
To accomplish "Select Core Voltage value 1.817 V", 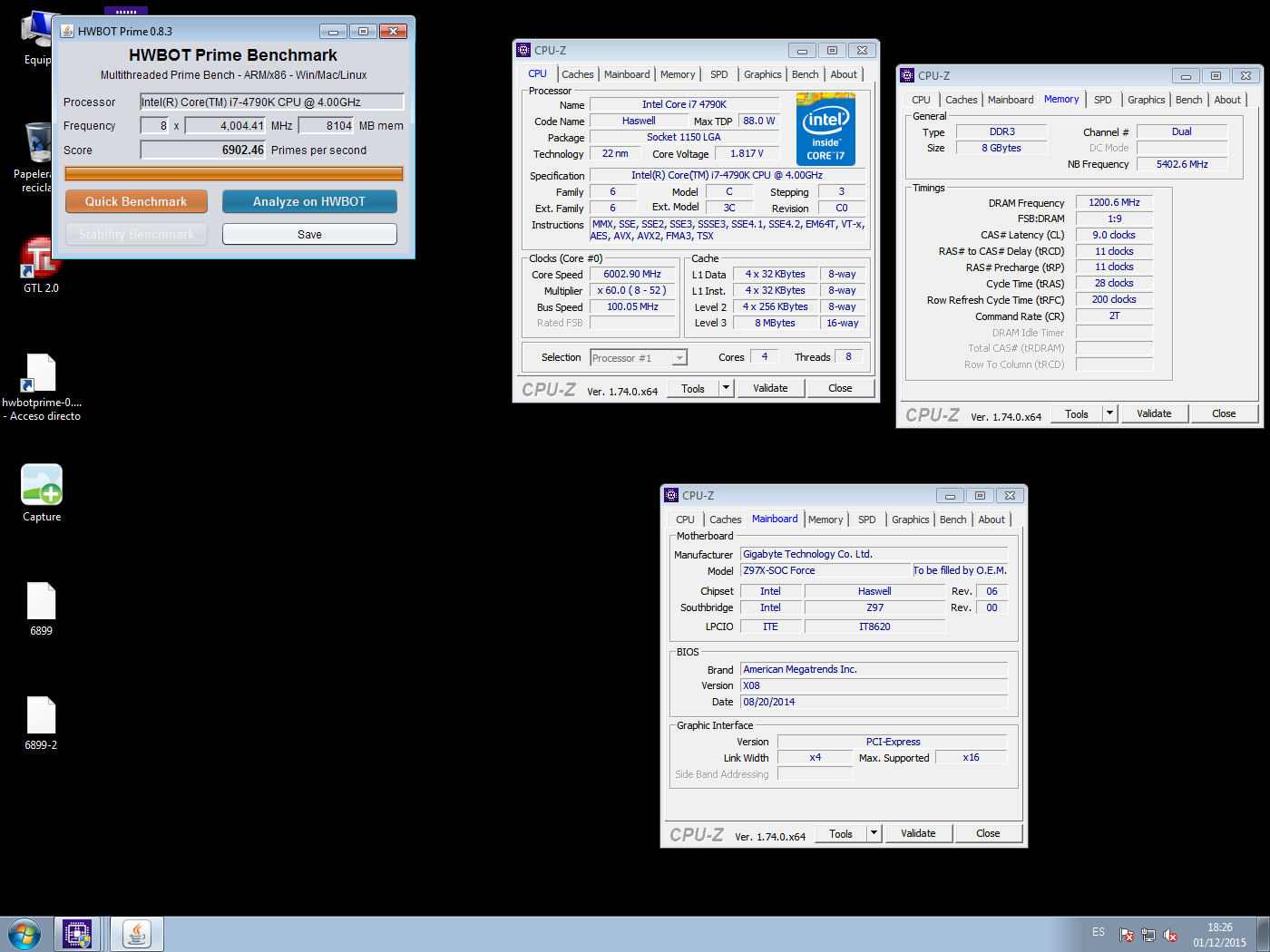I will 747,153.
